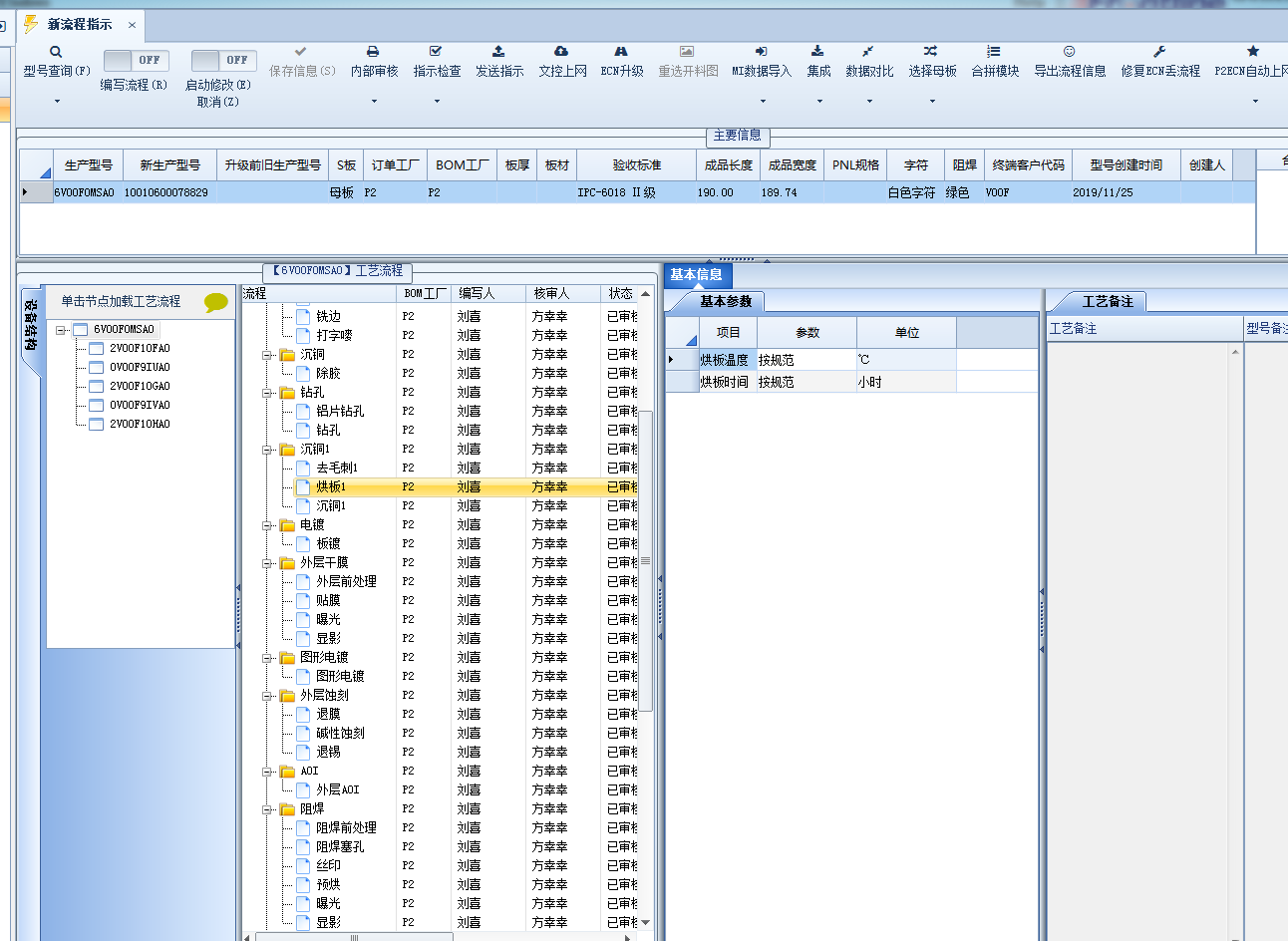Screen dimensions: 1288x941
Task: Select the 基本参数 tab
Action: [726, 301]
